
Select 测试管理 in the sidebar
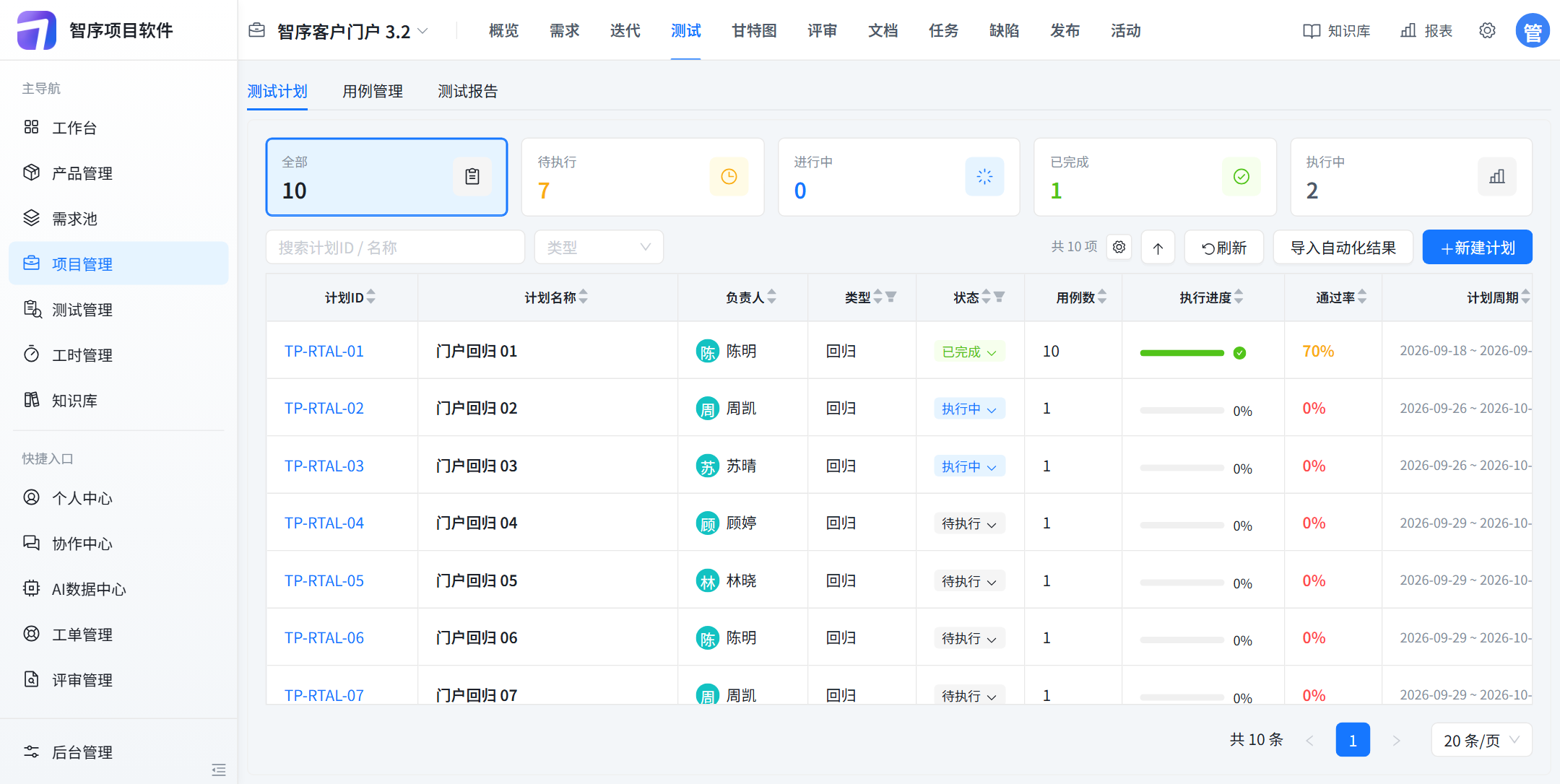118,310
